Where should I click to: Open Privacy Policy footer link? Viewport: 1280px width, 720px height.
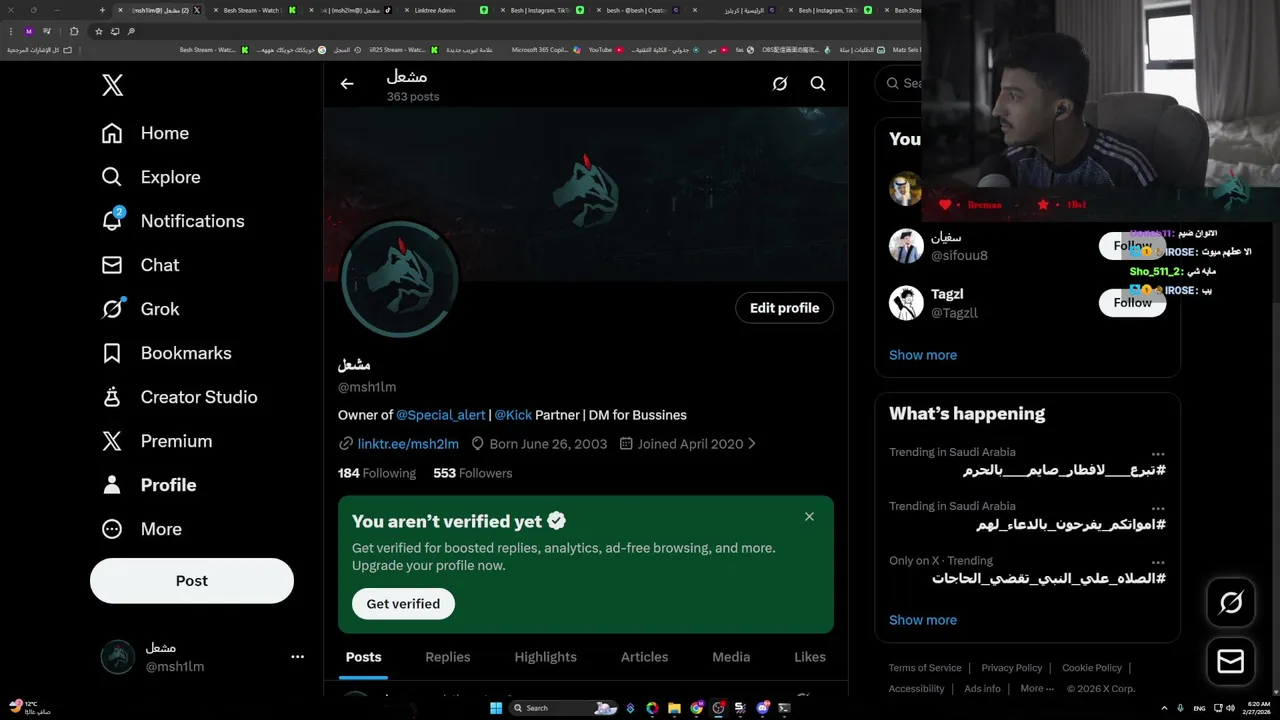click(x=1012, y=668)
